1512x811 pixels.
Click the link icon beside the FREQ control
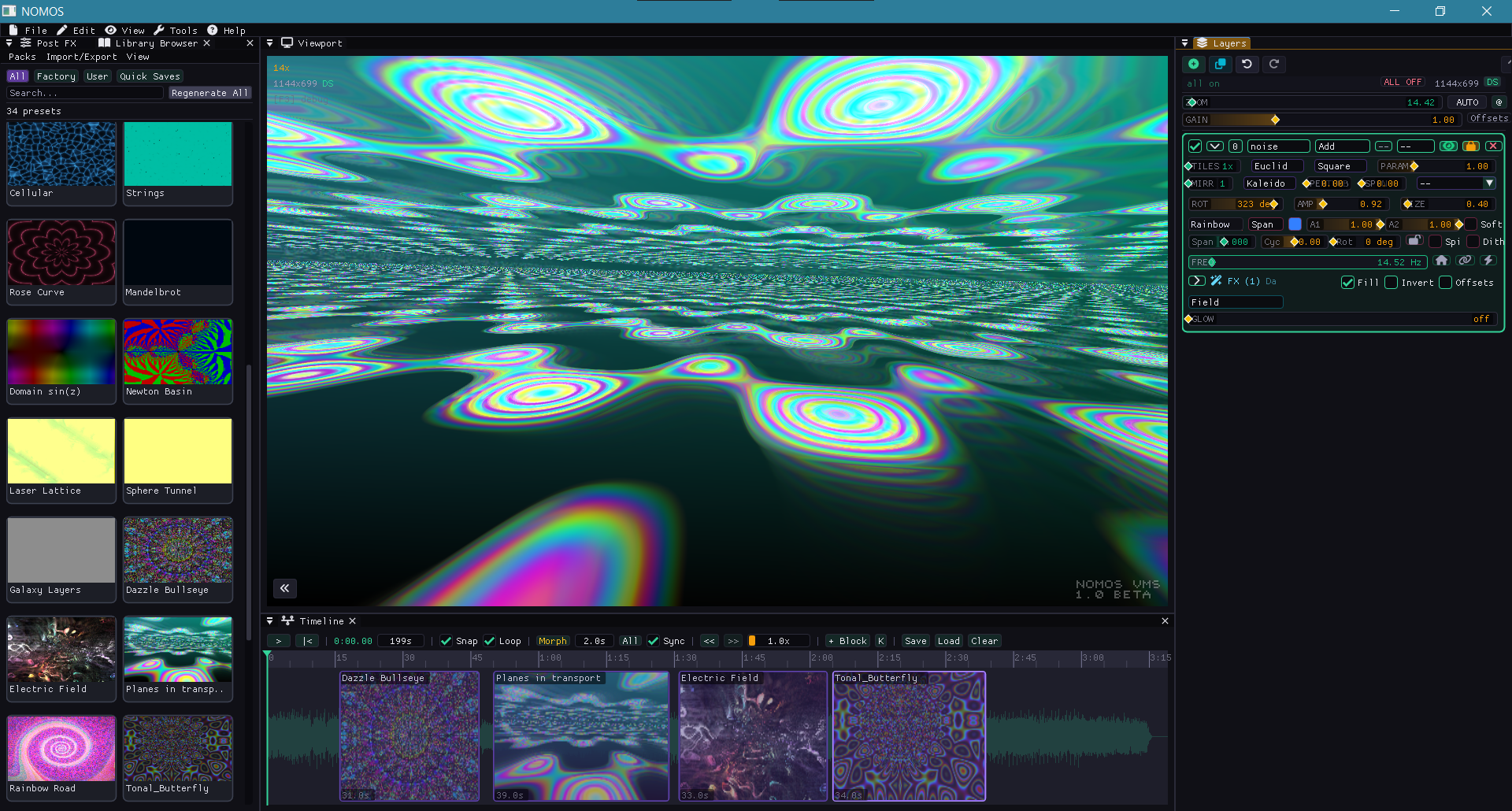[1466, 260]
